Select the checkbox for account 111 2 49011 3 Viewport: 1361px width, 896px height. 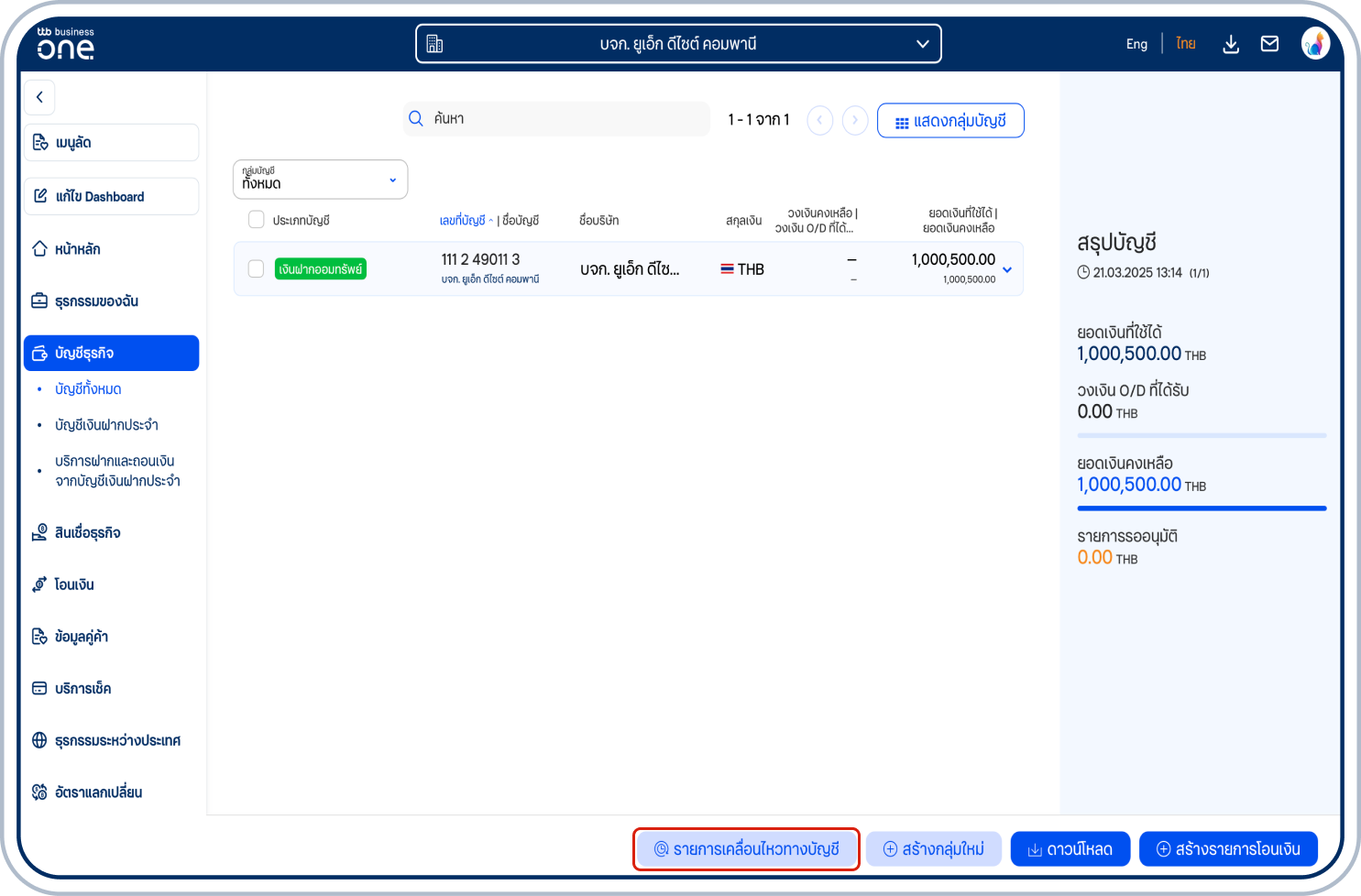coord(257,268)
